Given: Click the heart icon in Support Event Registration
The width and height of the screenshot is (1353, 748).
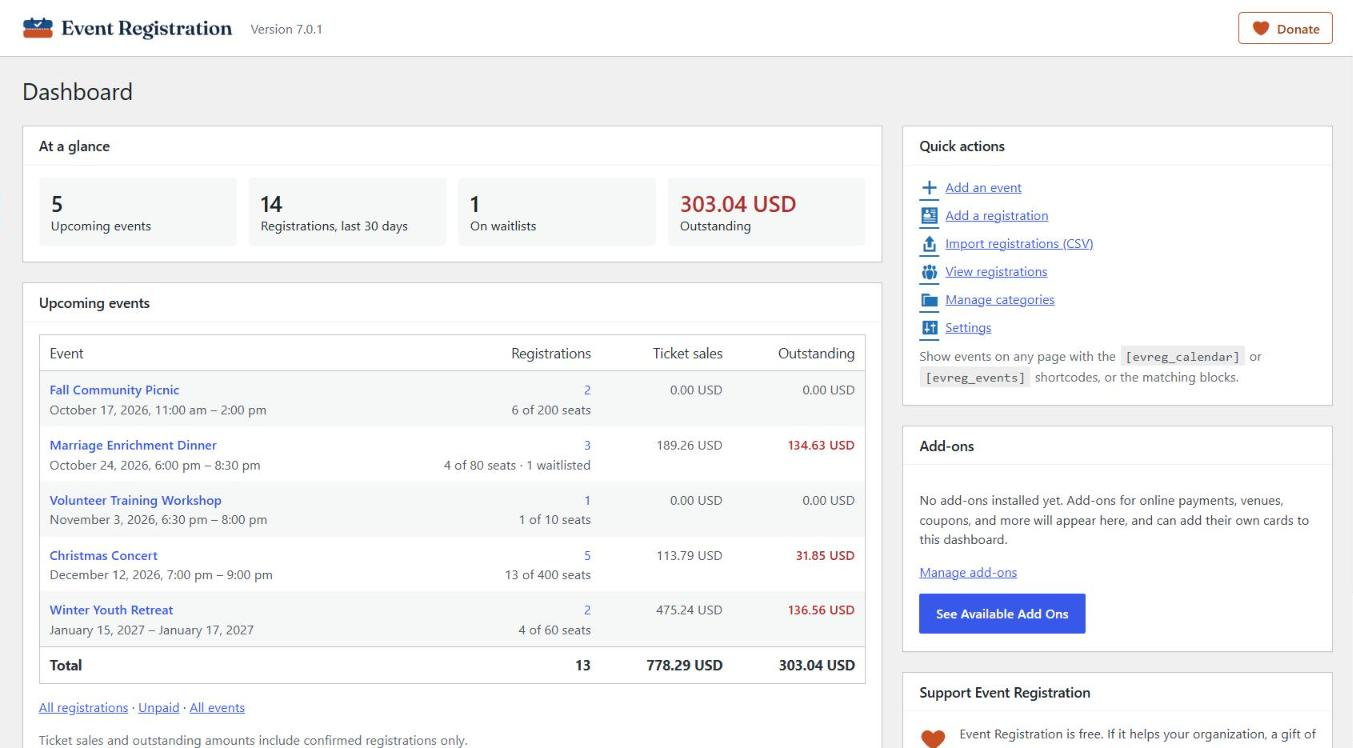Looking at the screenshot, I should point(932,739).
